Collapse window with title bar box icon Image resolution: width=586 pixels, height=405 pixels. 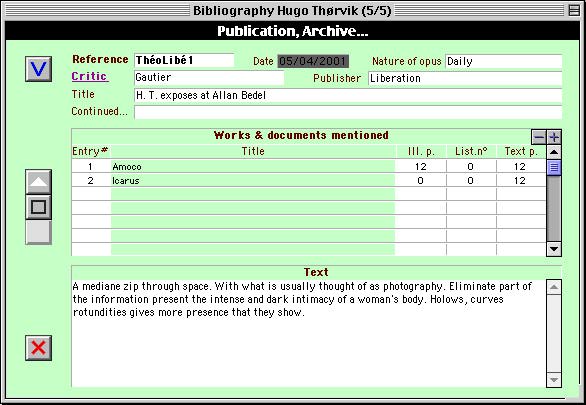click(574, 10)
